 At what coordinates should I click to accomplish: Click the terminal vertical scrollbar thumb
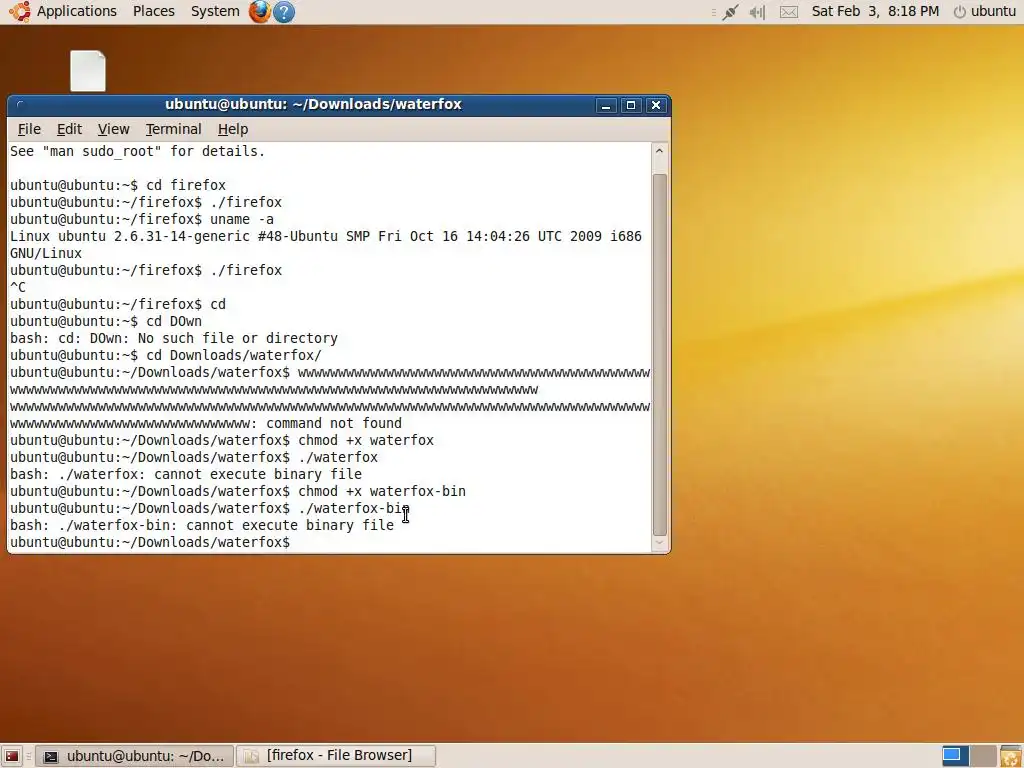point(660,355)
